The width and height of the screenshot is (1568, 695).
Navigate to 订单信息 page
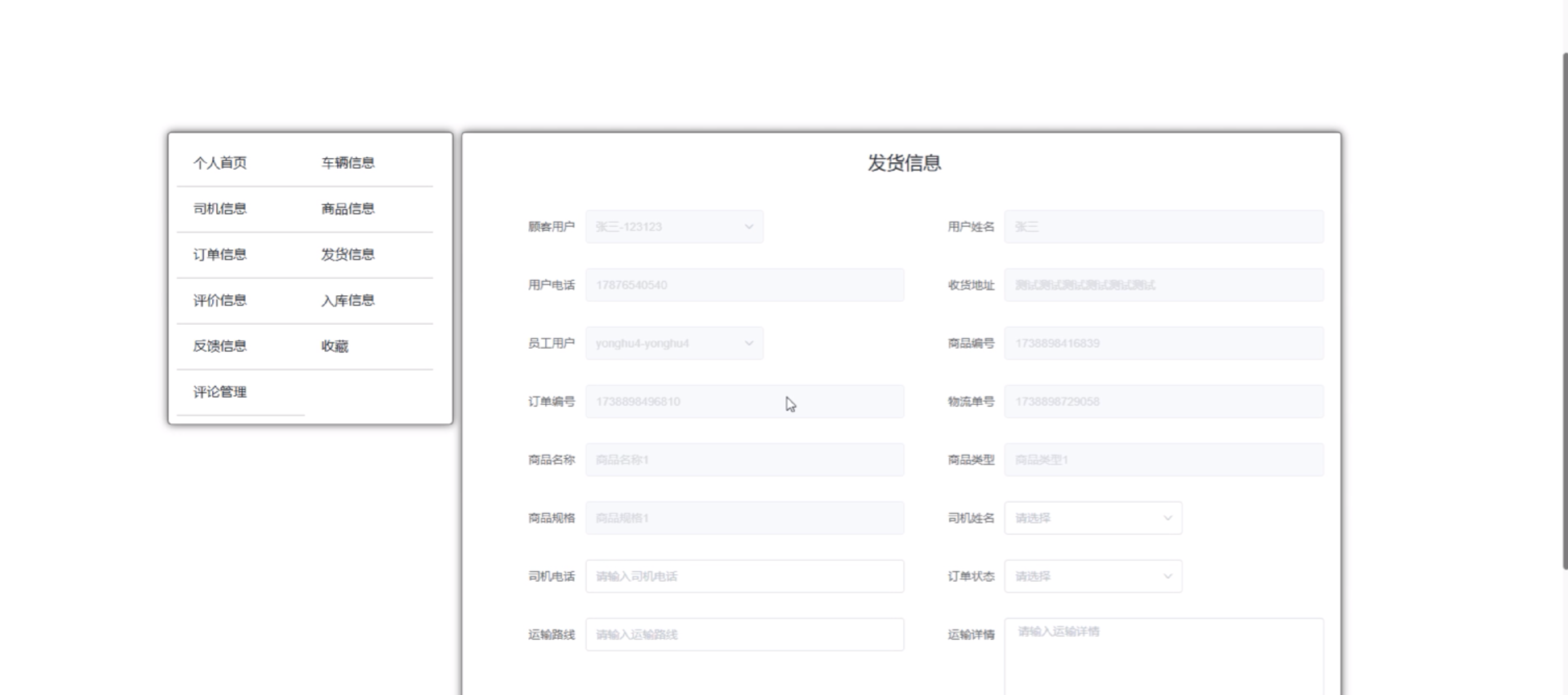pos(220,254)
